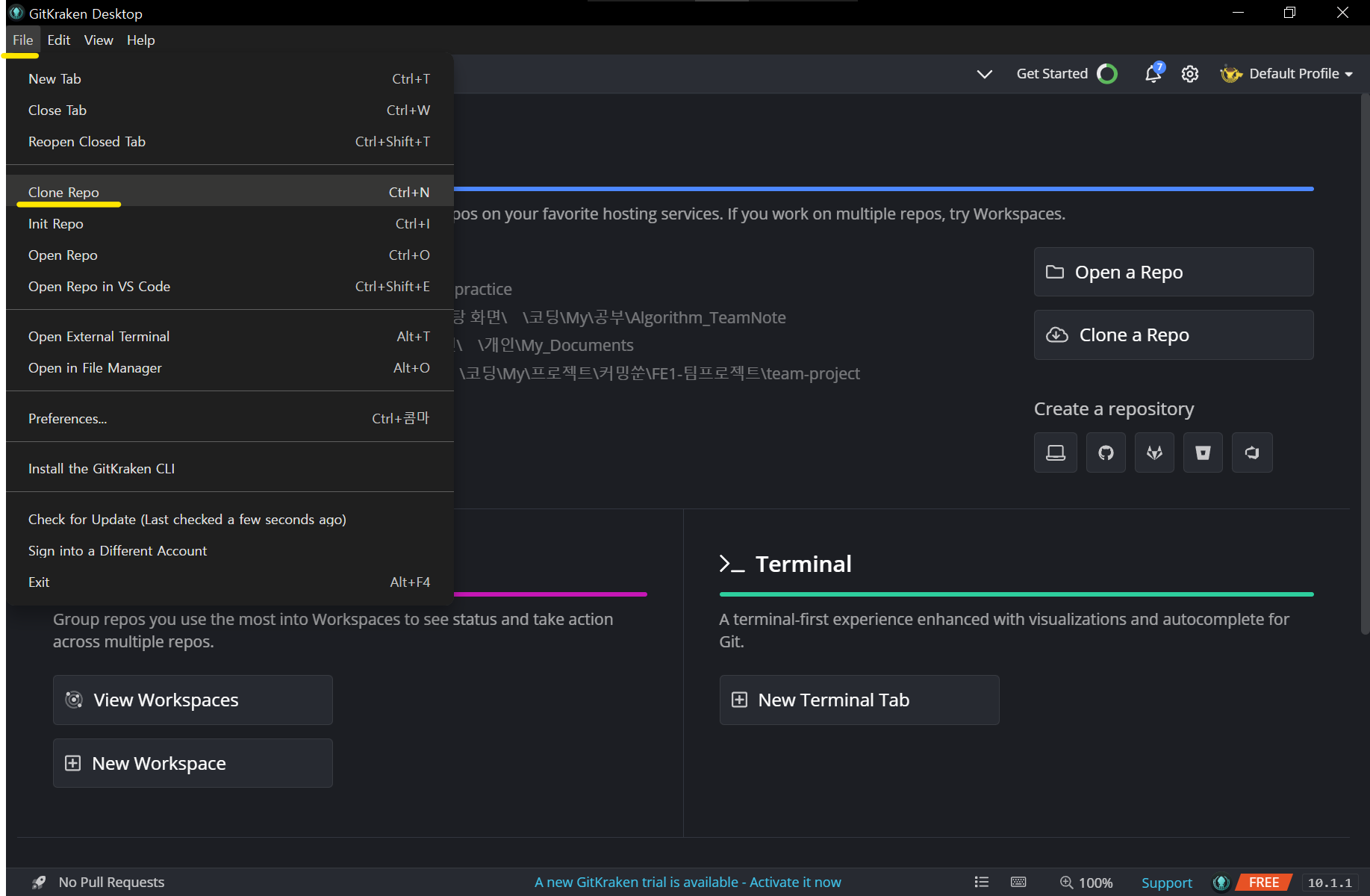Click the GitKraken Desktop title bar logo

tap(16, 13)
